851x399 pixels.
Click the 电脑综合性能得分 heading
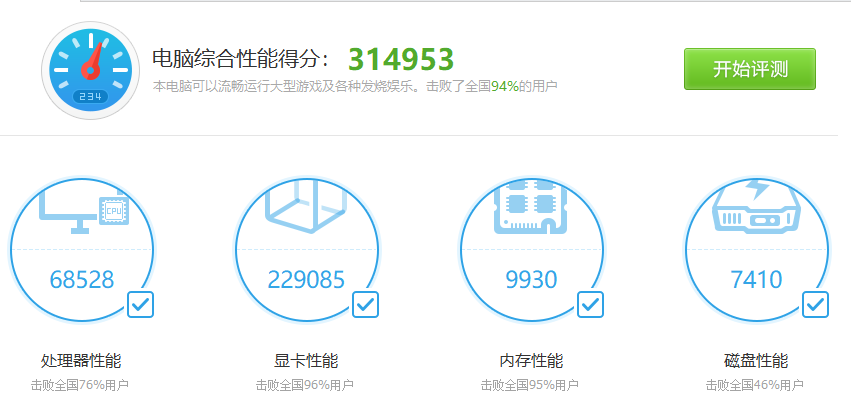(x=240, y=59)
